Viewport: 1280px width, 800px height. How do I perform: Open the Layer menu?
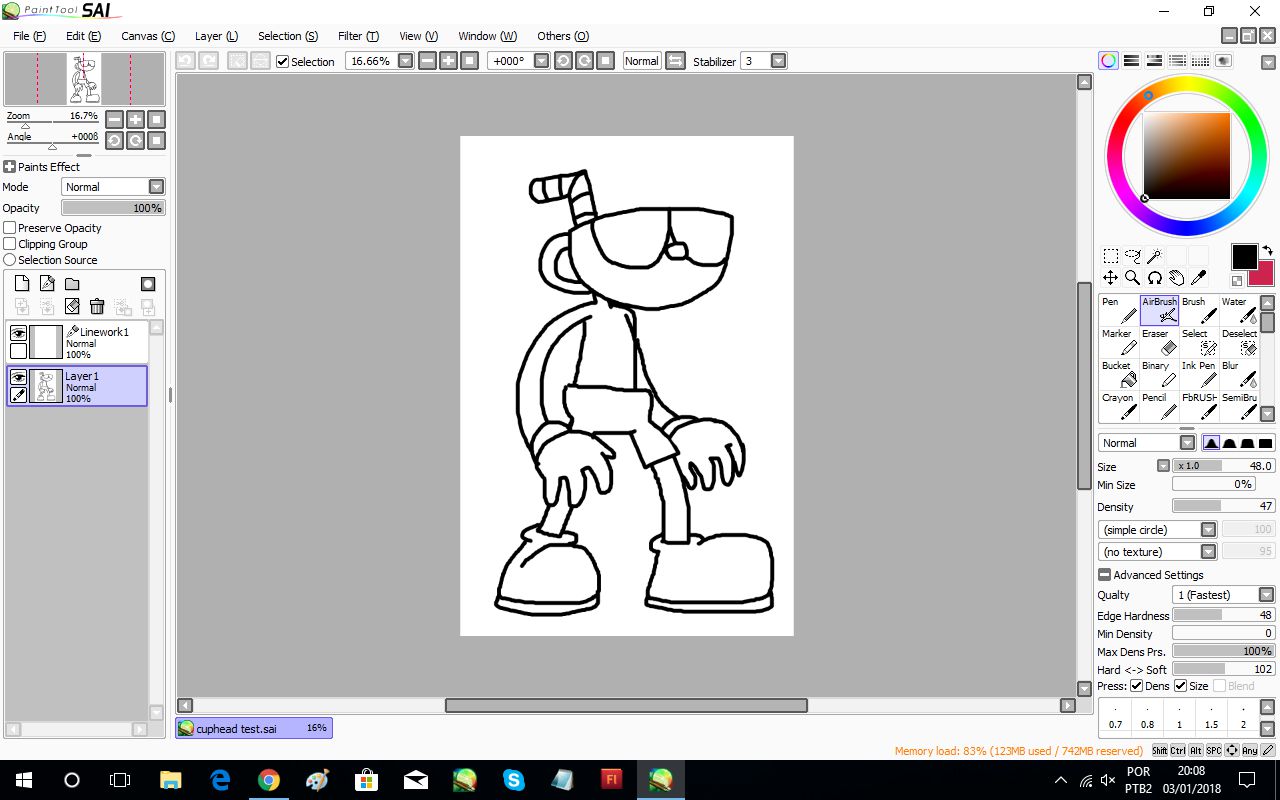pos(216,36)
